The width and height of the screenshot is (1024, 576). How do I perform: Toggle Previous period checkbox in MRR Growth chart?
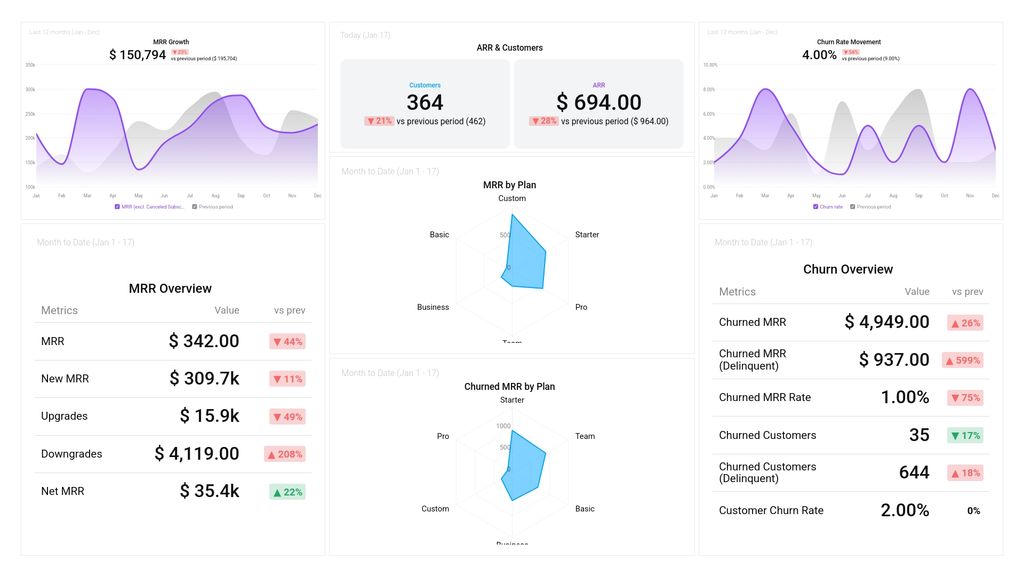click(195, 206)
